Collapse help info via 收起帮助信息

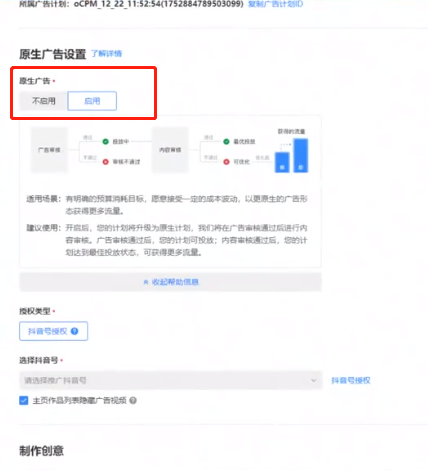pos(171,282)
